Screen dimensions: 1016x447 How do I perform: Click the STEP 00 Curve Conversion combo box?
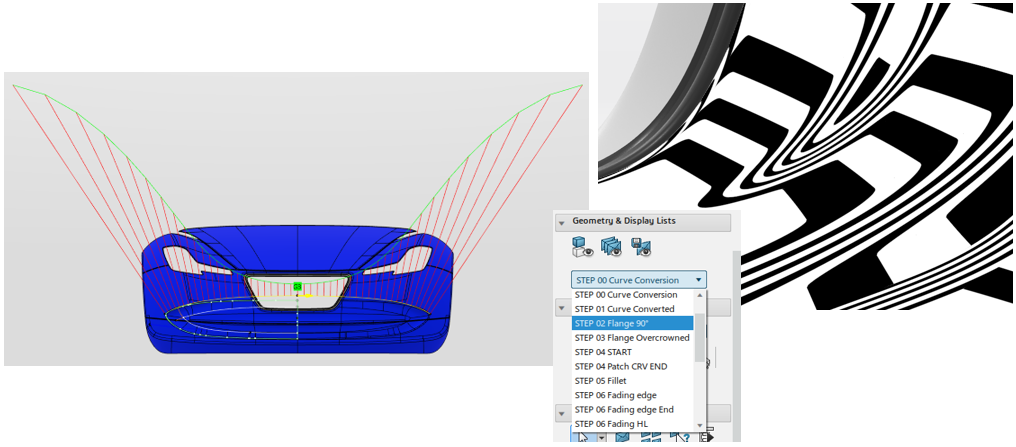point(638,280)
